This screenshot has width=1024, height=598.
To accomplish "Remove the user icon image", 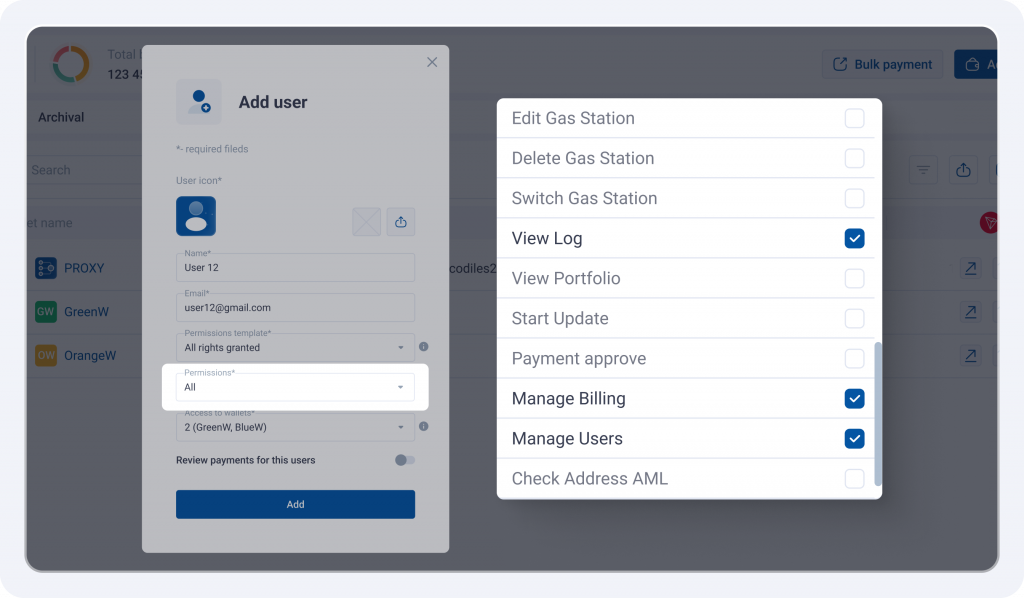I will point(366,222).
